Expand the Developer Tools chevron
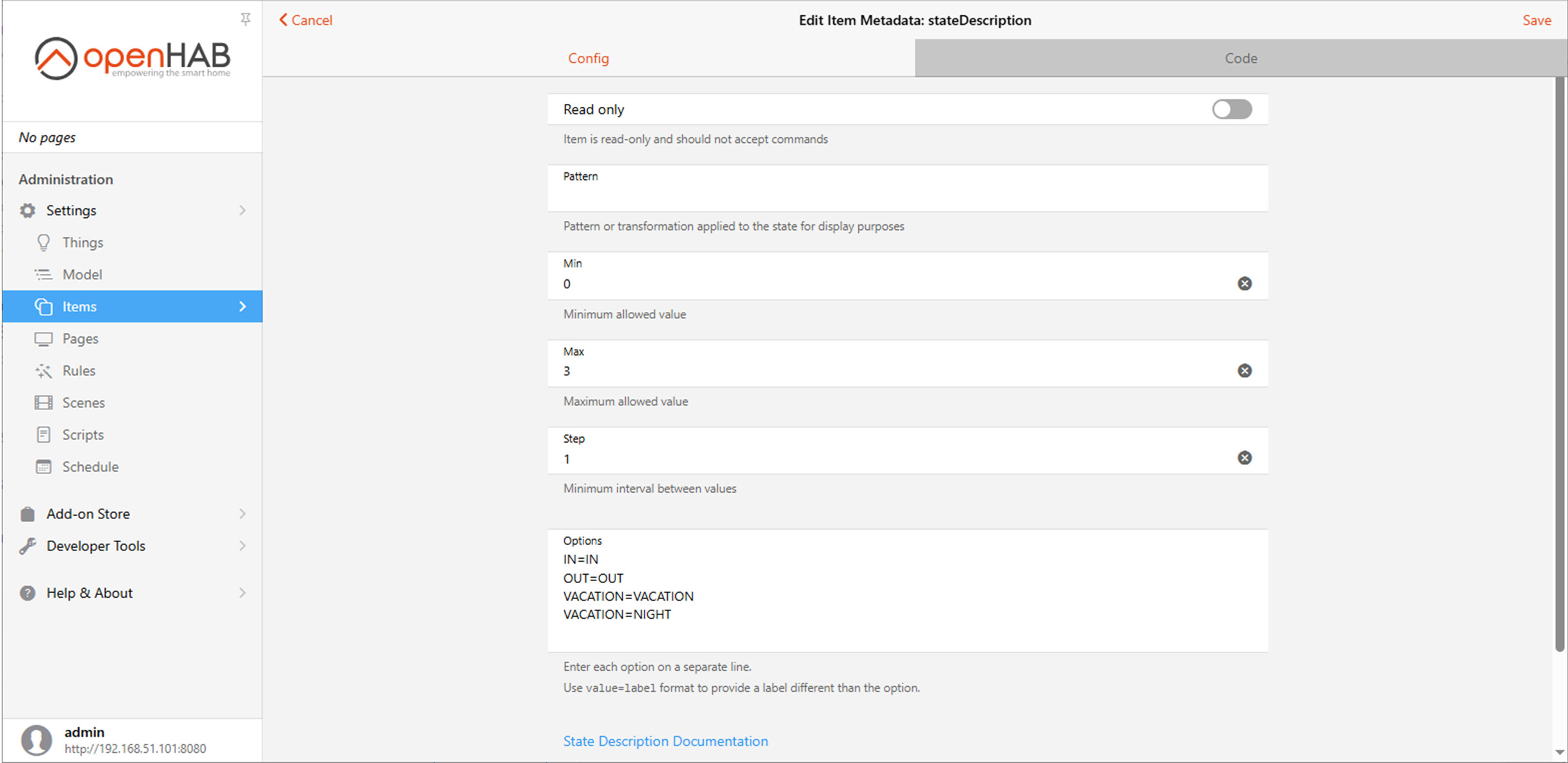This screenshot has height=763, width=1568. (242, 546)
